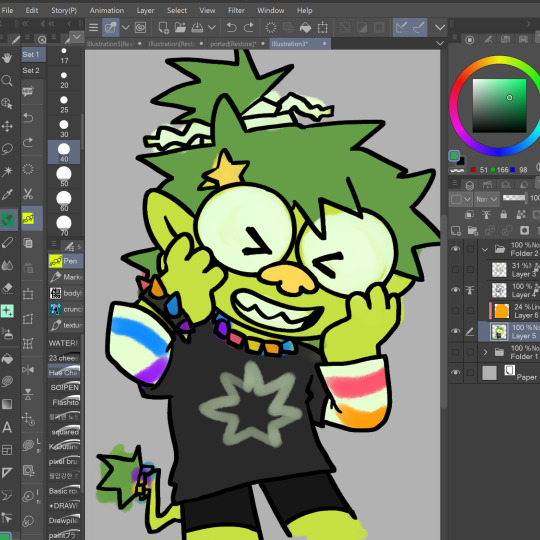Click New raster layer icon in Layer panel

point(455,230)
